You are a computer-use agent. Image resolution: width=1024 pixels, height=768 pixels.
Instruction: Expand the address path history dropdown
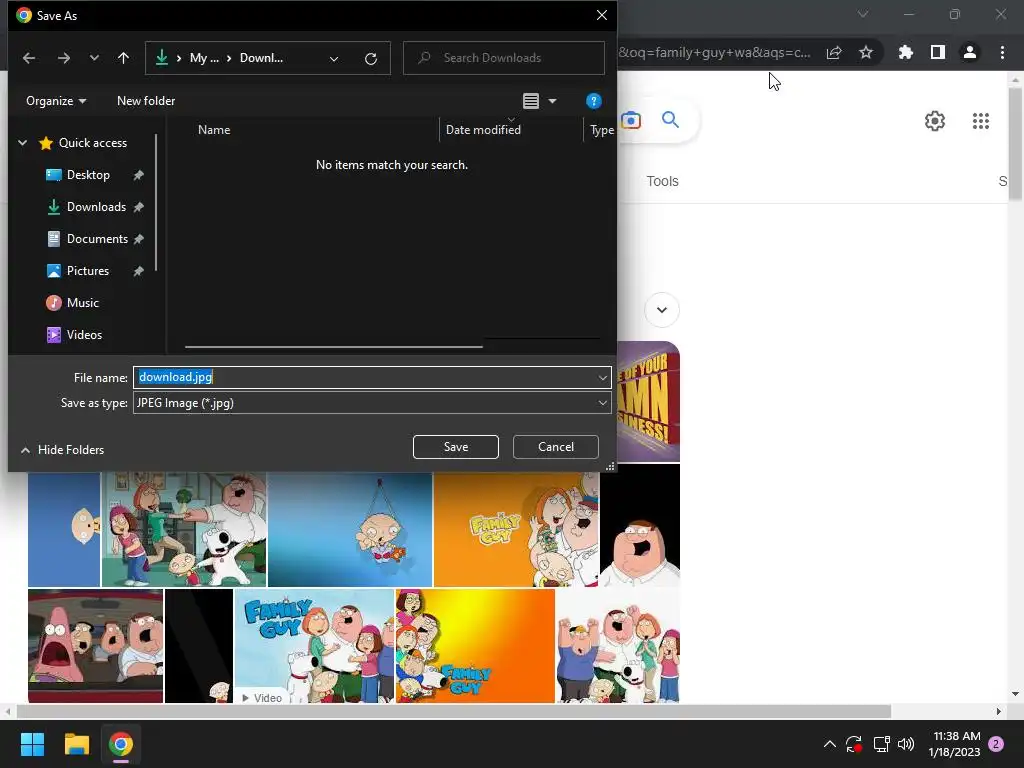pos(334,59)
